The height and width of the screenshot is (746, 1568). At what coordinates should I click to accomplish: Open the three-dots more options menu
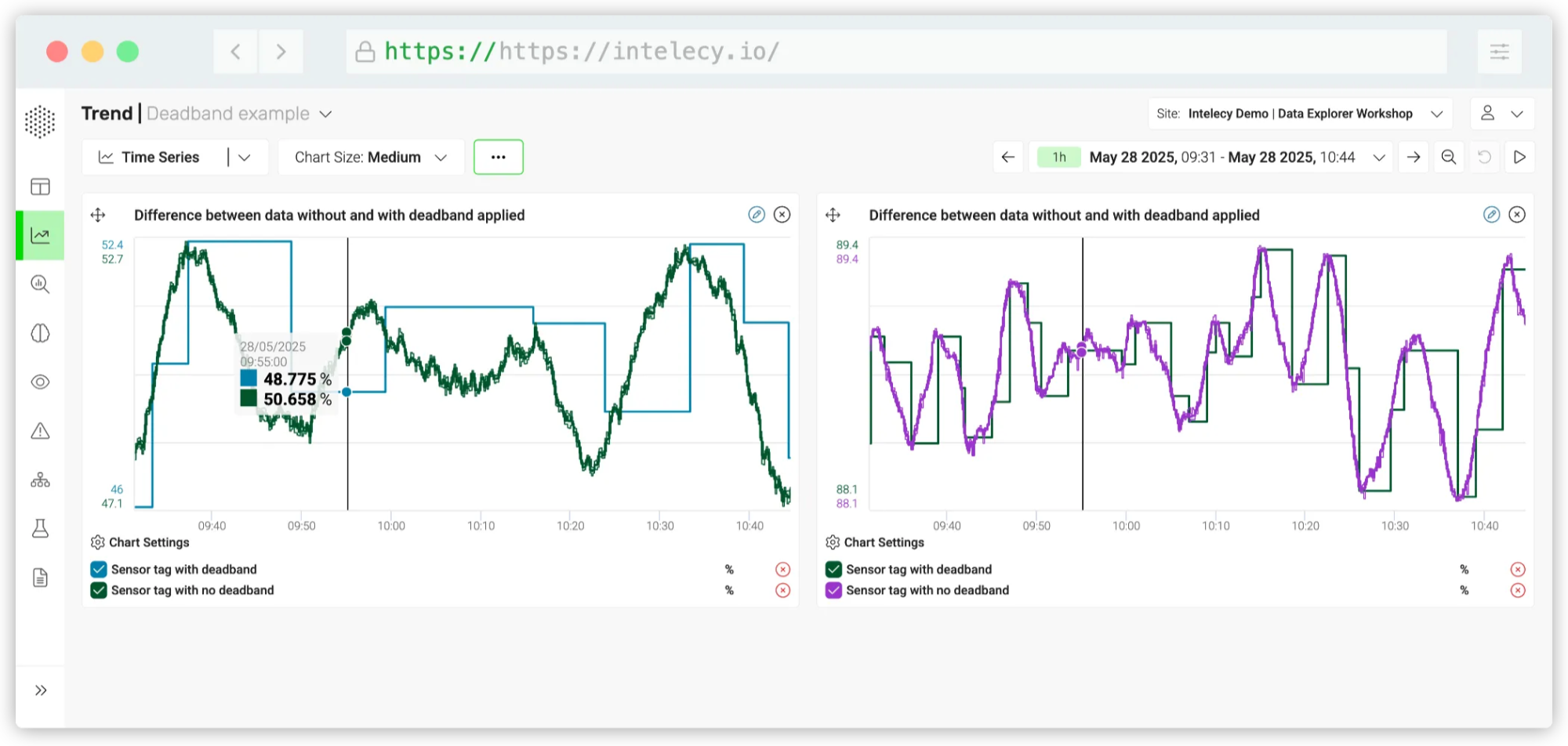click(498, 158)
